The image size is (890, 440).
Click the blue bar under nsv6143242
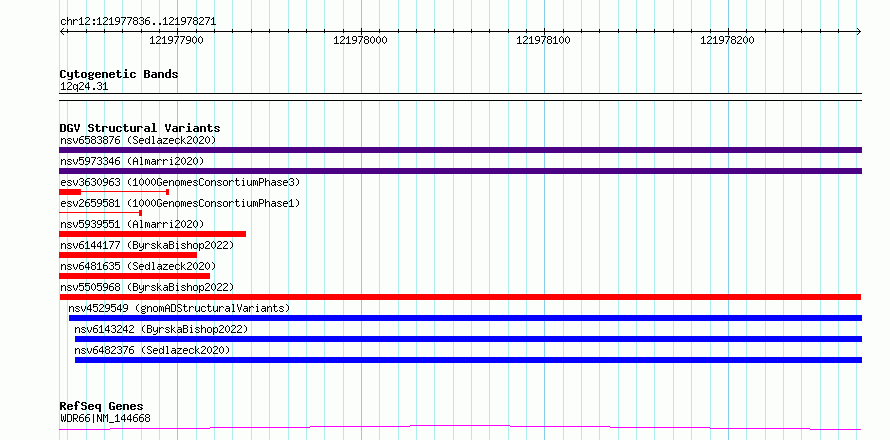468,339
